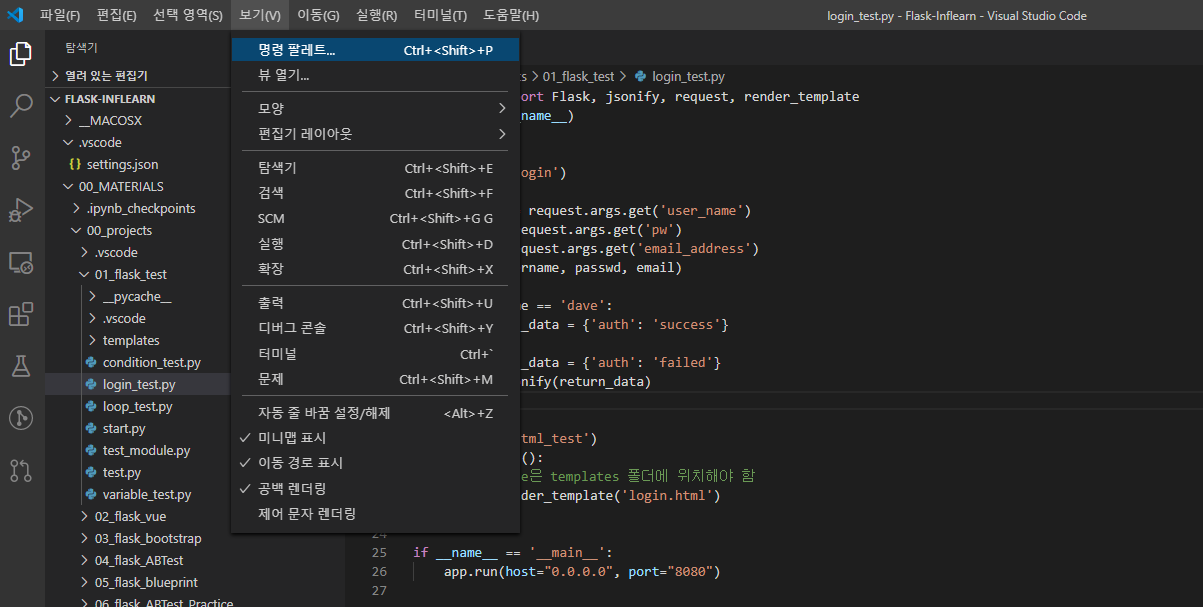Collapse the 00_MATERIALS folder
The width and height of the screenshot is (1203, 607).
click(x=137, y=186)
